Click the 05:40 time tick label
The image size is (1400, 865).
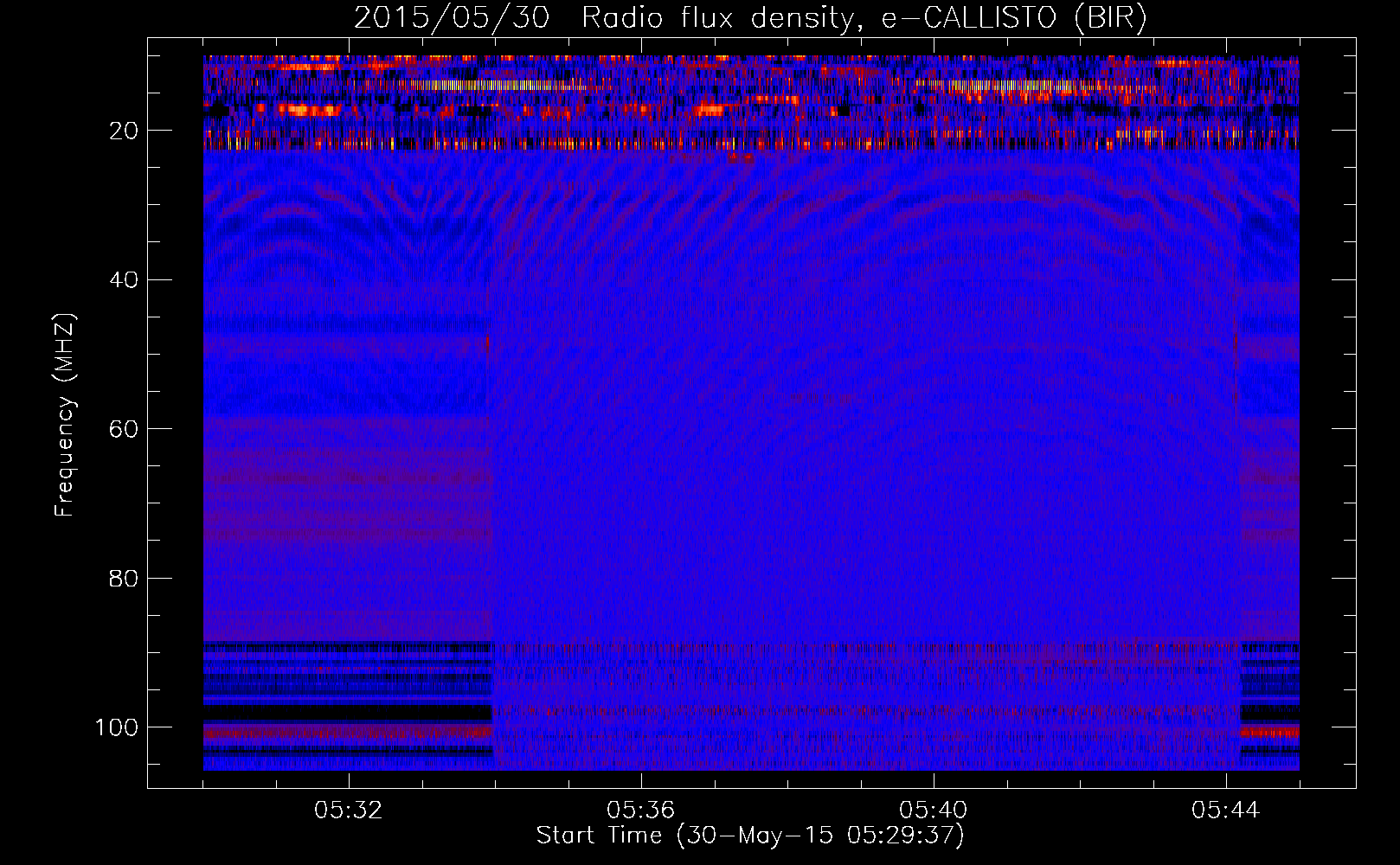coord(934,811)
